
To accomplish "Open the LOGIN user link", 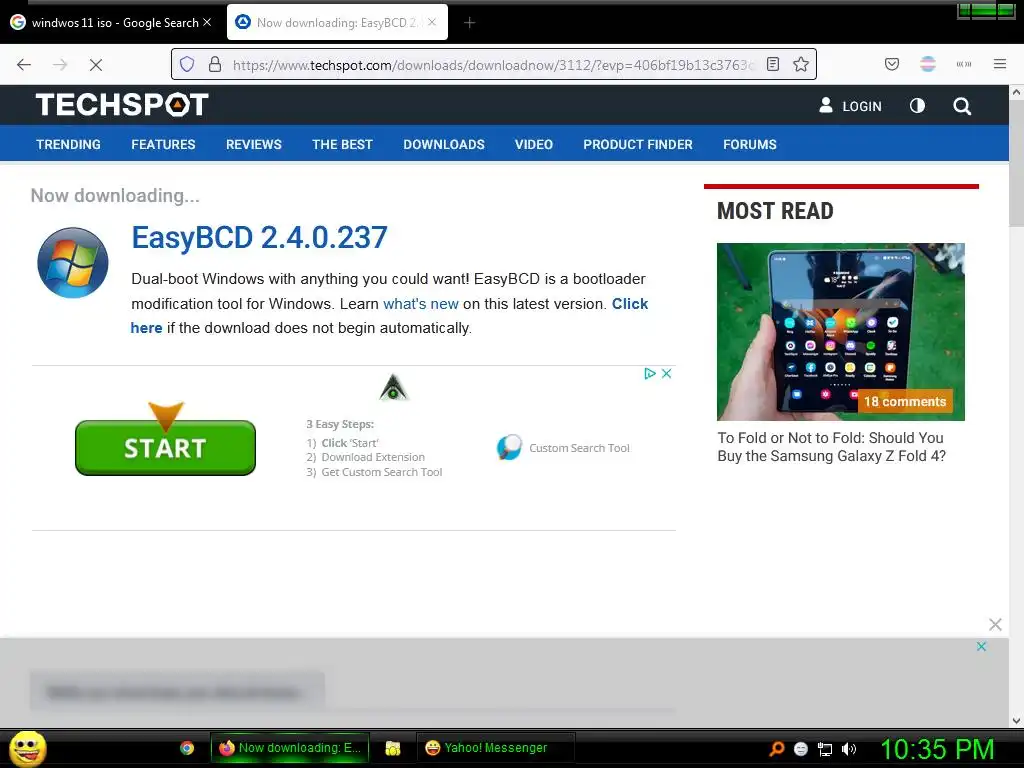I will pyautogui.click(x=850, y=106).
